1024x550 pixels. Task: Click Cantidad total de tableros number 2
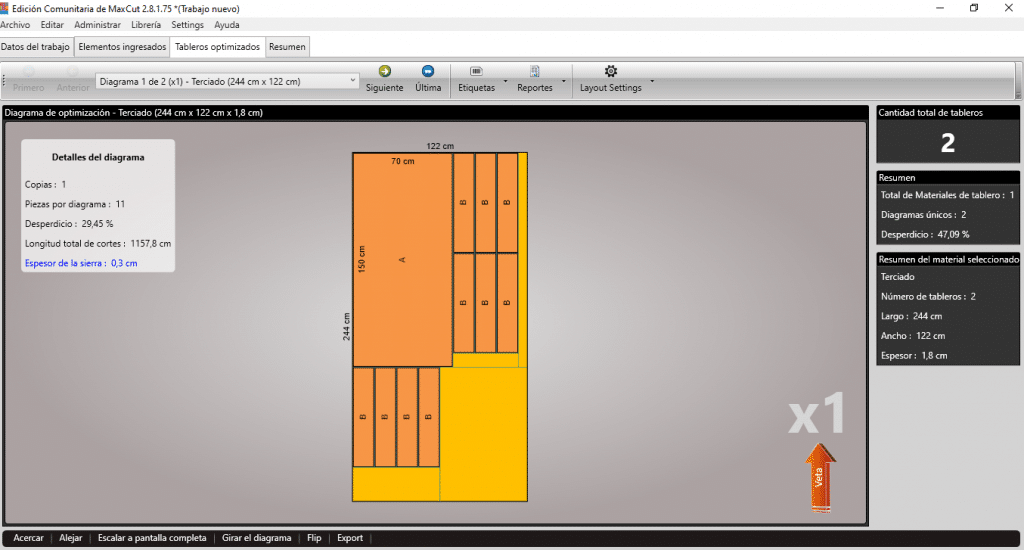click(948, 142)
